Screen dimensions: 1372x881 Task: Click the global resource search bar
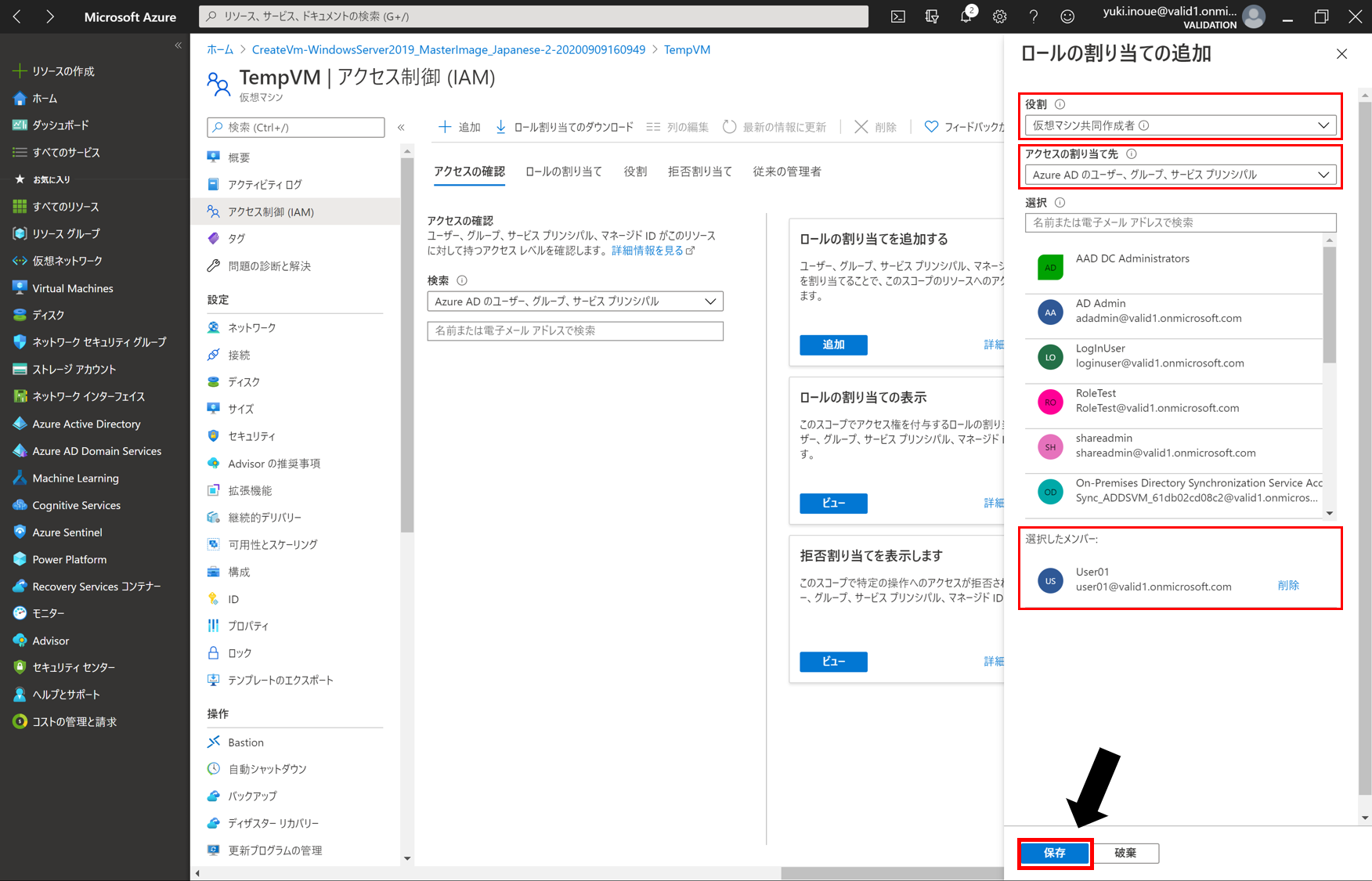click(x=534, y=16)
